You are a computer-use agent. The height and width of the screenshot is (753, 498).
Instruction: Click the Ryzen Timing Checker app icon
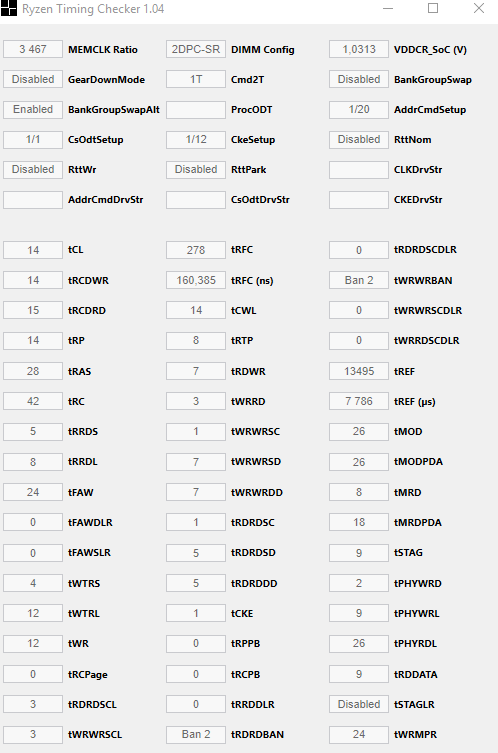coord(9,8)
